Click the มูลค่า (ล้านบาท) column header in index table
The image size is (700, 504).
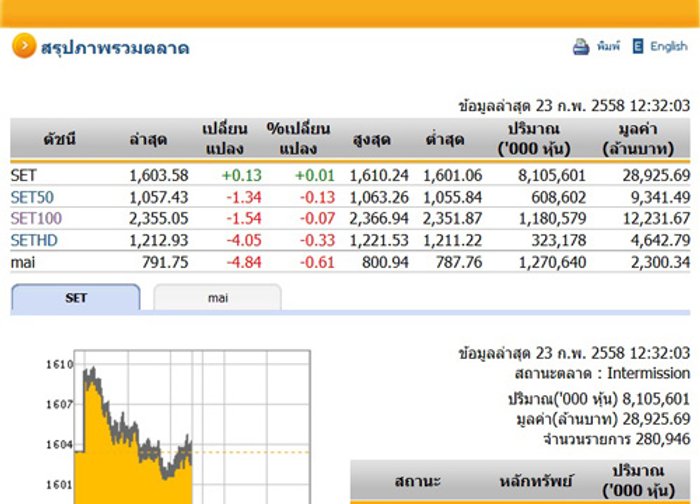[x=638, y=139]
